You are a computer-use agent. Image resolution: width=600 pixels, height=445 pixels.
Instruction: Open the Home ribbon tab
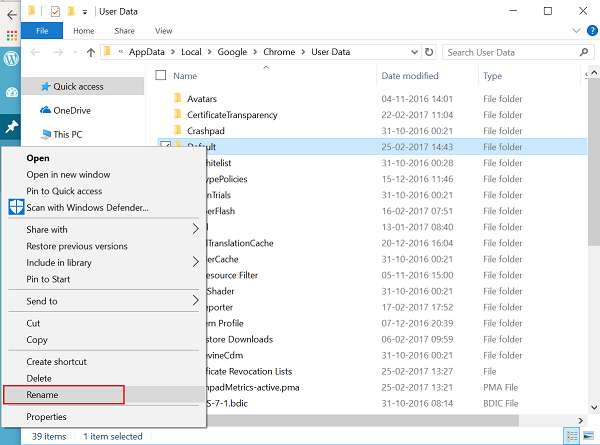click(83, 31)
